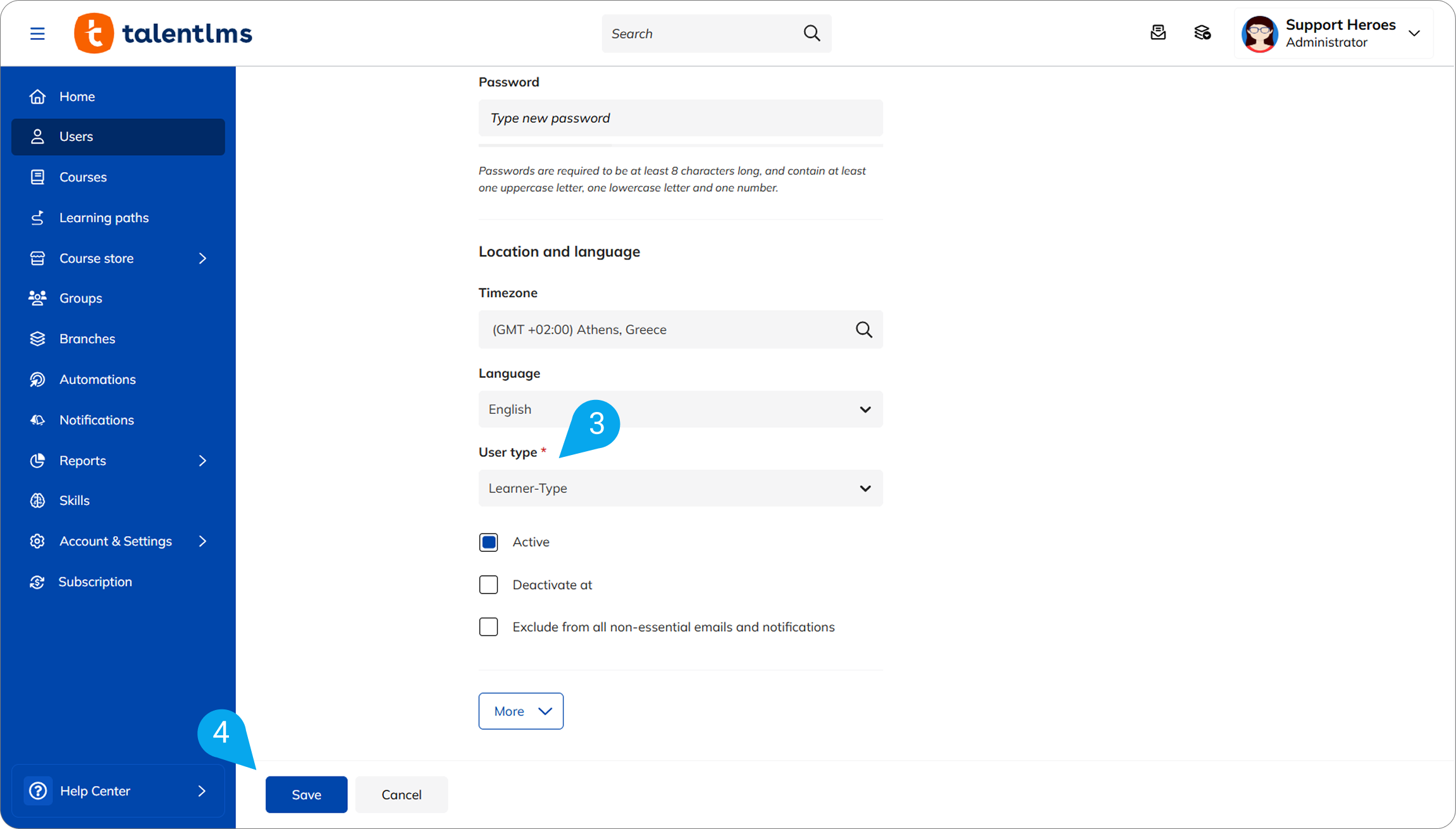Expand the More options button
The width and height of the screenshot is (1456, 829).
(521, 711)
